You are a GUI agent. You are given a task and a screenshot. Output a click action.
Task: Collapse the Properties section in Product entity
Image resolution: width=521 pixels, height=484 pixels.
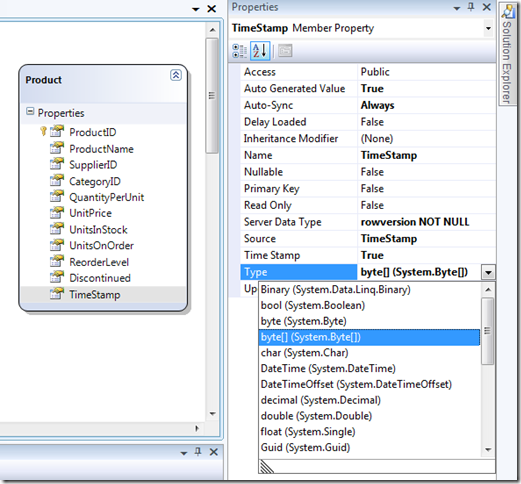pyautogui.click(x=30, y=111)
